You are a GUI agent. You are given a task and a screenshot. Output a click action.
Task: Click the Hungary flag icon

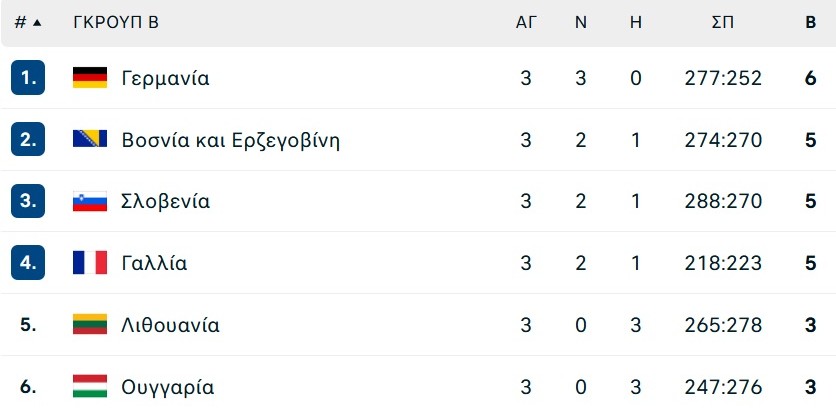tap(90, 386)
